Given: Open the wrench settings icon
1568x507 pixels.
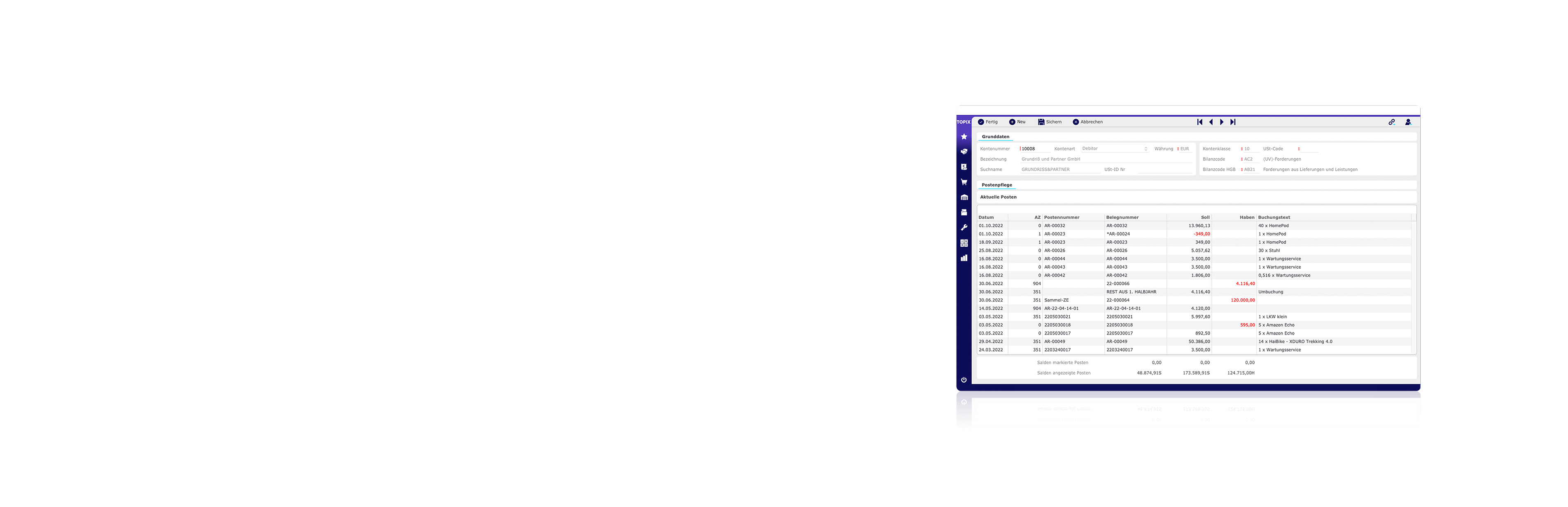Looking at the screenshot, I should pos(964,228).
